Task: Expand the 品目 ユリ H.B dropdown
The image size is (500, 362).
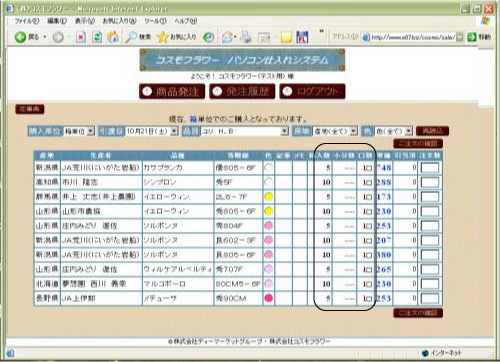Action: pos(245,131)
